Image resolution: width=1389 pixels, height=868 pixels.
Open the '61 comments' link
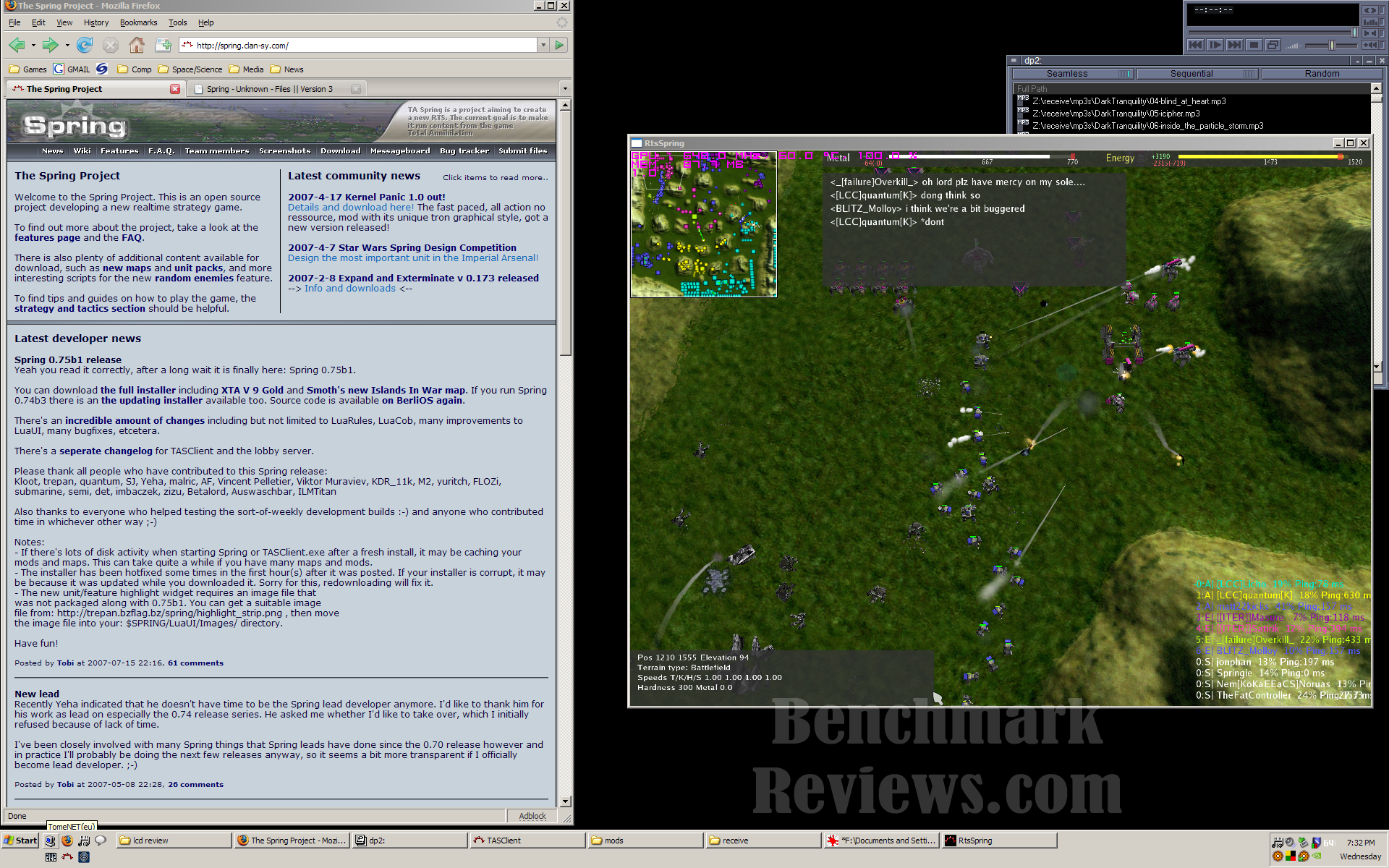tap(195, 663)
